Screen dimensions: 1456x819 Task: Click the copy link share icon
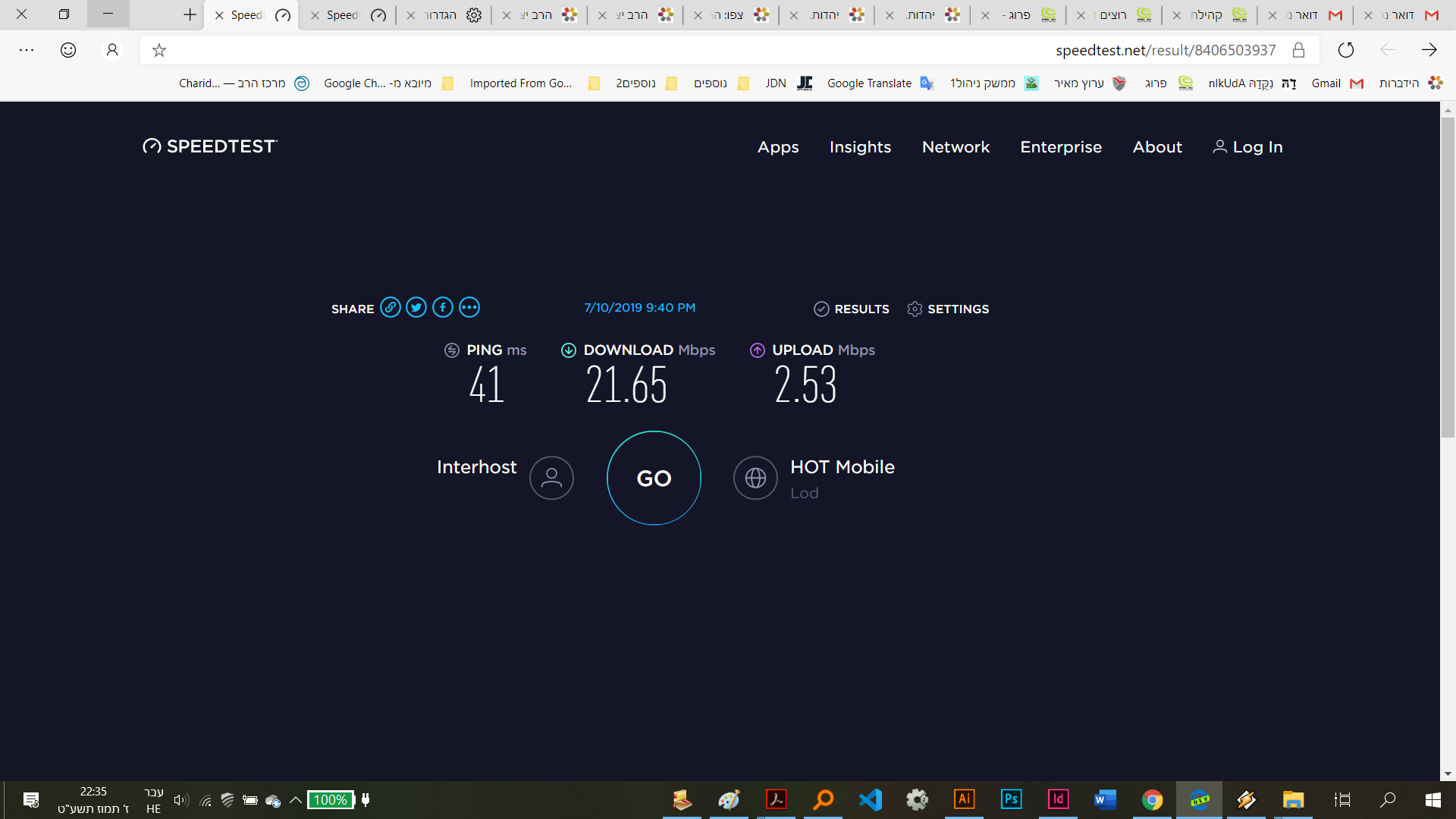390,307
